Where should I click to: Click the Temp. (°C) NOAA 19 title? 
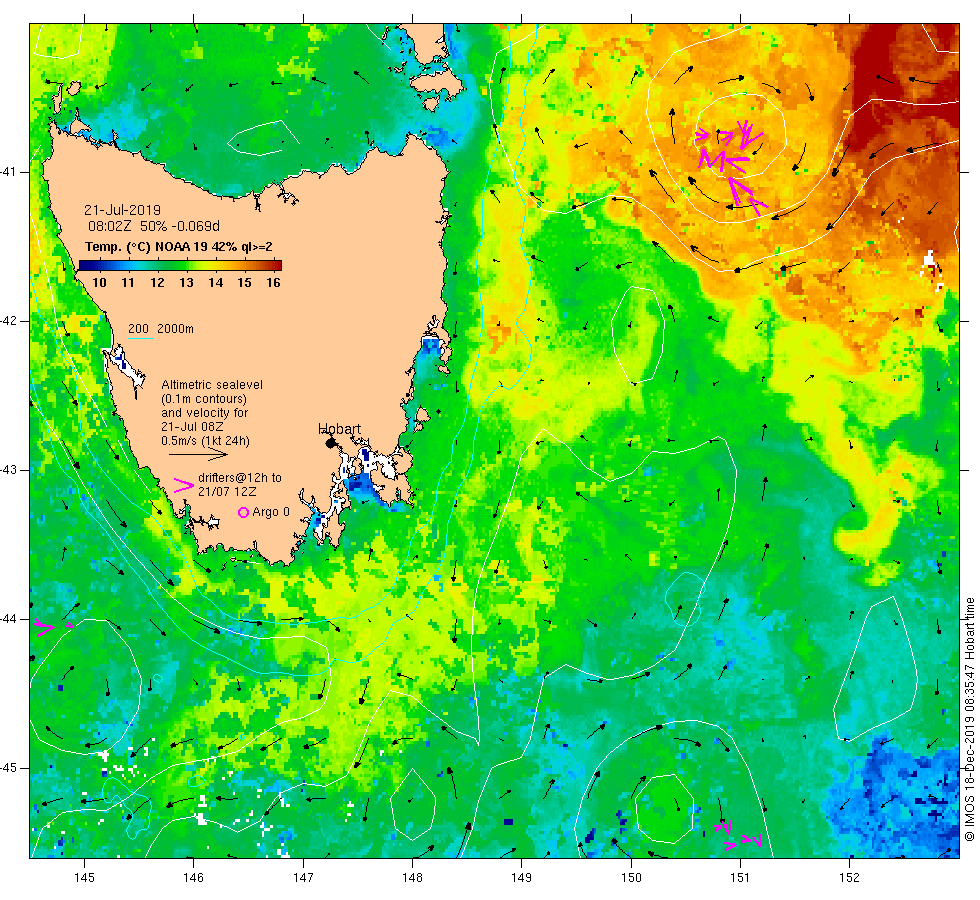tap(179, 247)
